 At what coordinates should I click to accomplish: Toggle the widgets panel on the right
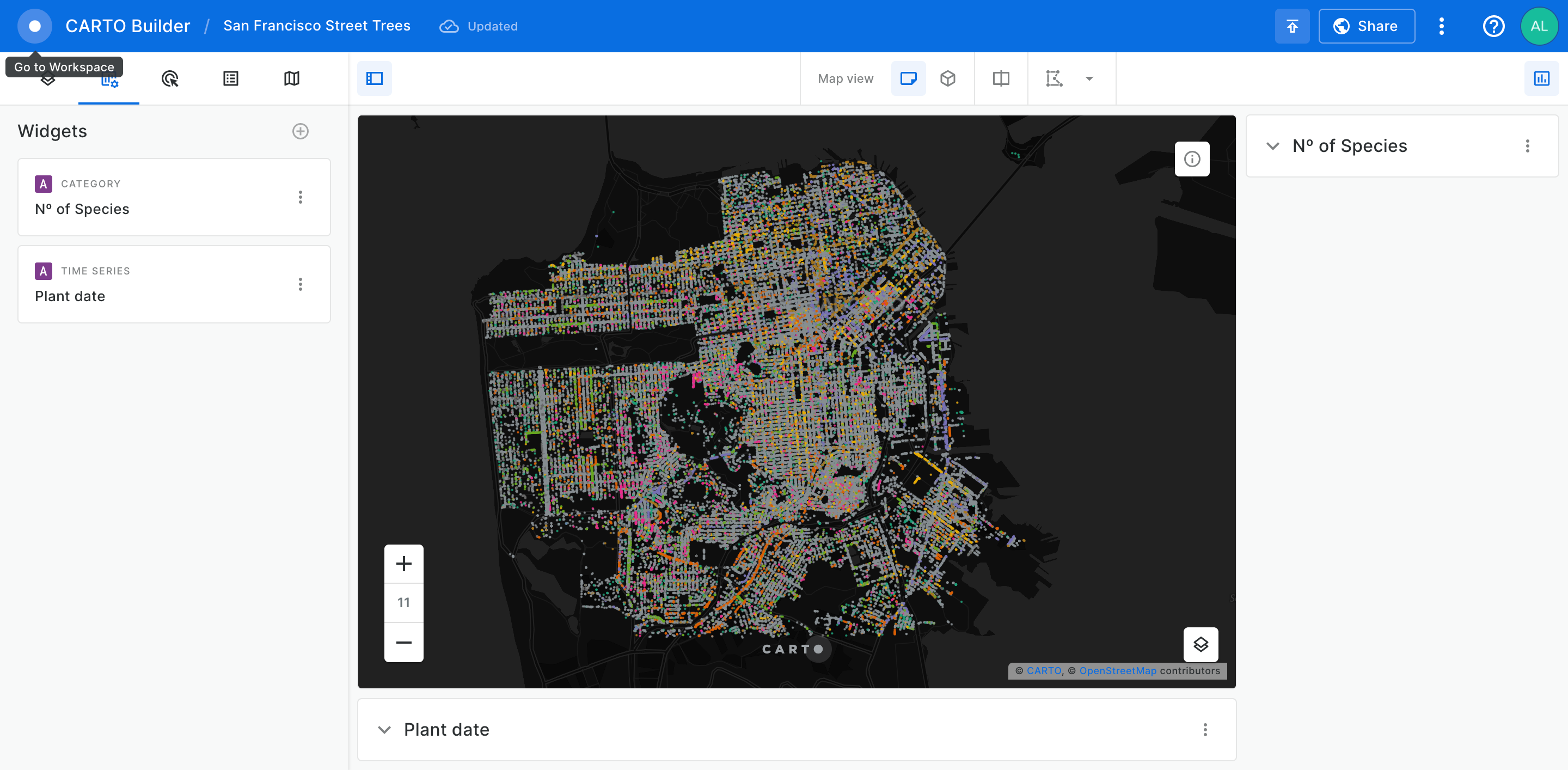click(x=1541, y=78)
